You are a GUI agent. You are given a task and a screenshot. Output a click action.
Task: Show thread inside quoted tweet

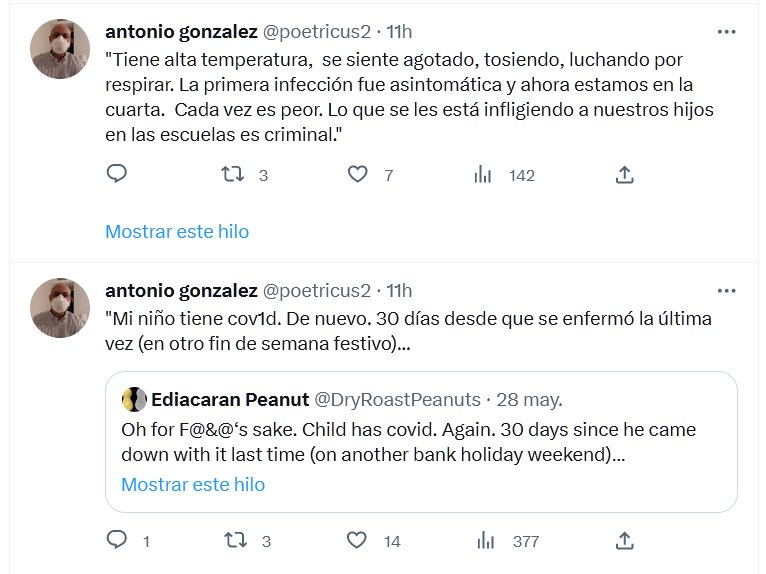pyautogui.click(x=193, y=485)
